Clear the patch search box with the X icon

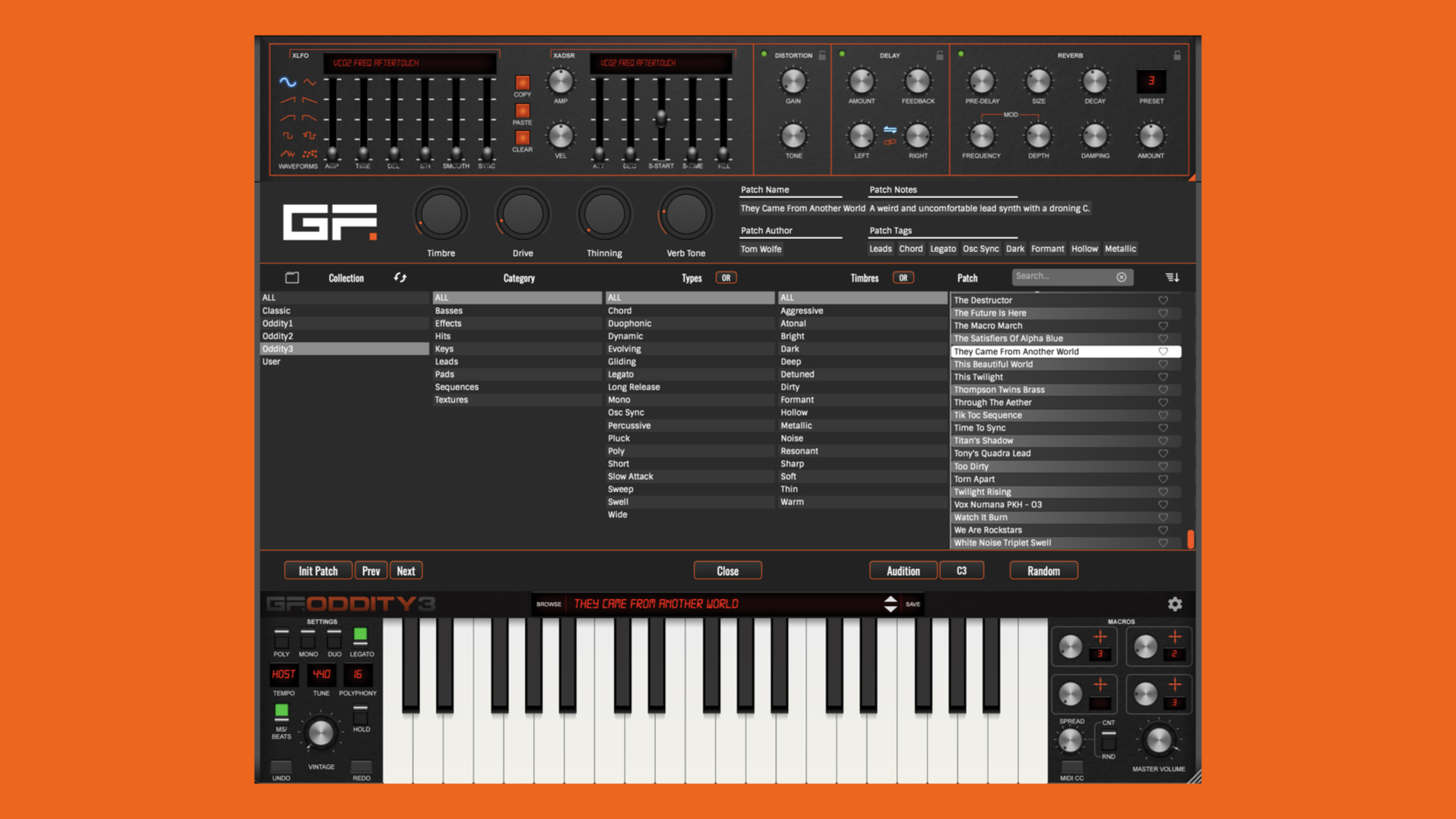[x=1122, y=277]
